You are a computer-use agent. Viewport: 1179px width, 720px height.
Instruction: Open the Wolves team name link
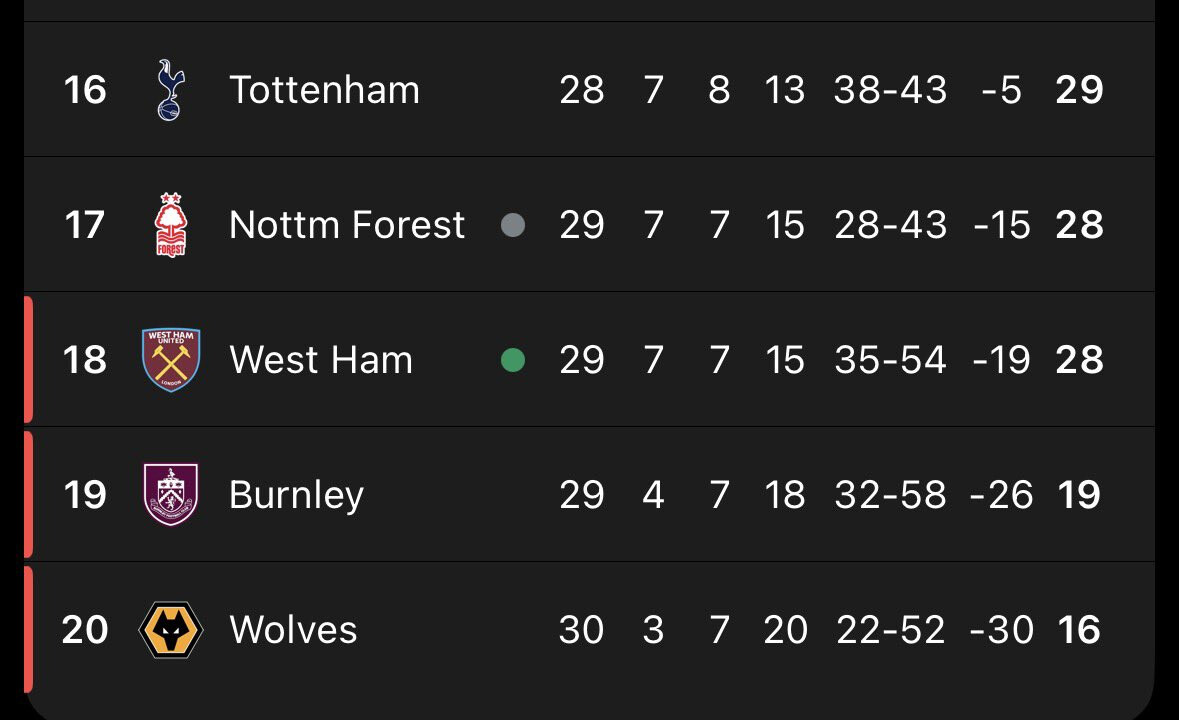[x=293, y=630]
